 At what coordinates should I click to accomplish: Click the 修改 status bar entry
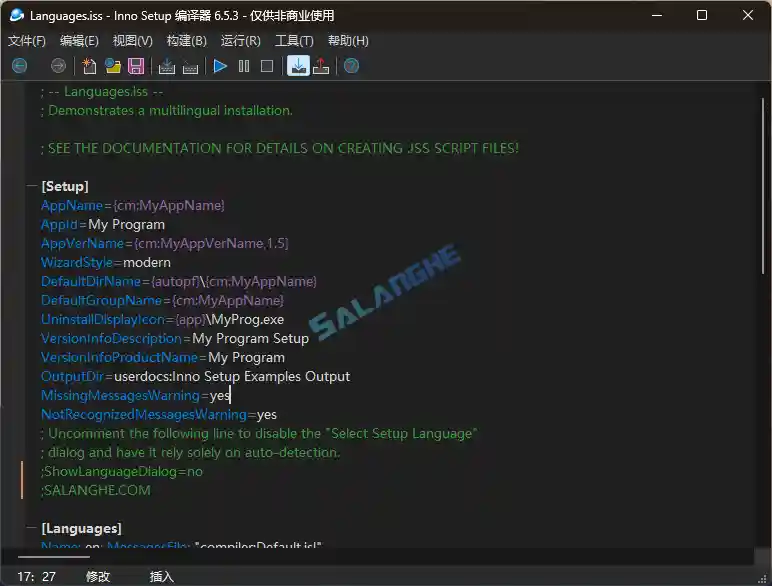click(98, 576)
